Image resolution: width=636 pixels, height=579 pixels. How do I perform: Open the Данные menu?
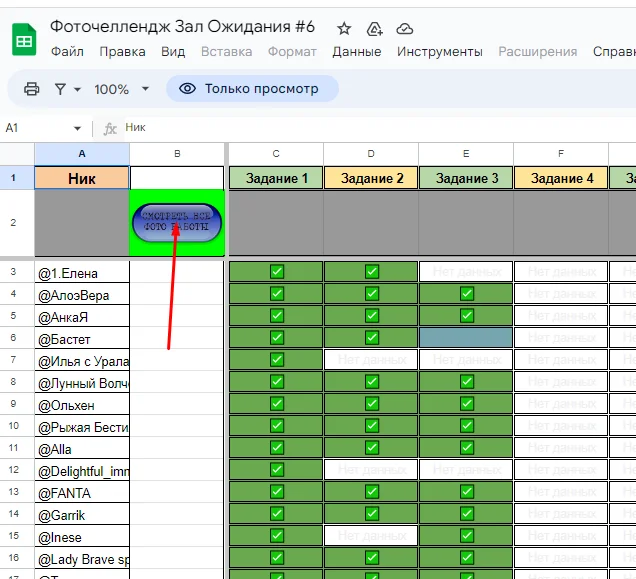356,51
